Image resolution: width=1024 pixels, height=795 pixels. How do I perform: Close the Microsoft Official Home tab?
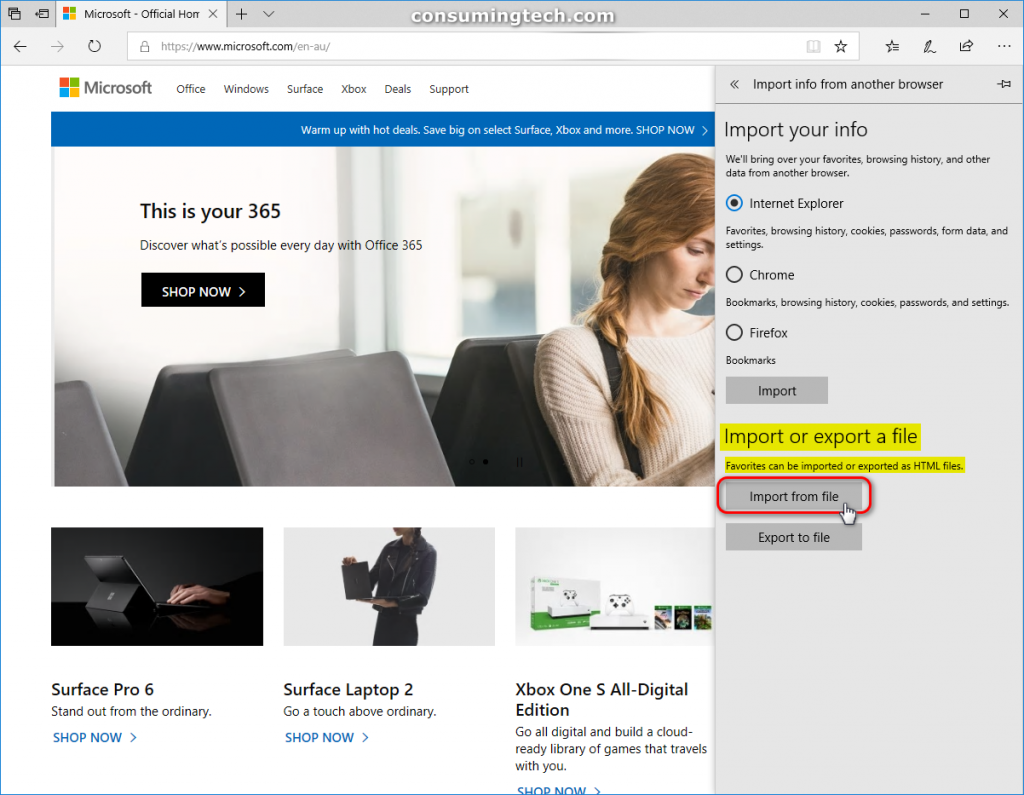click(213, 14)
